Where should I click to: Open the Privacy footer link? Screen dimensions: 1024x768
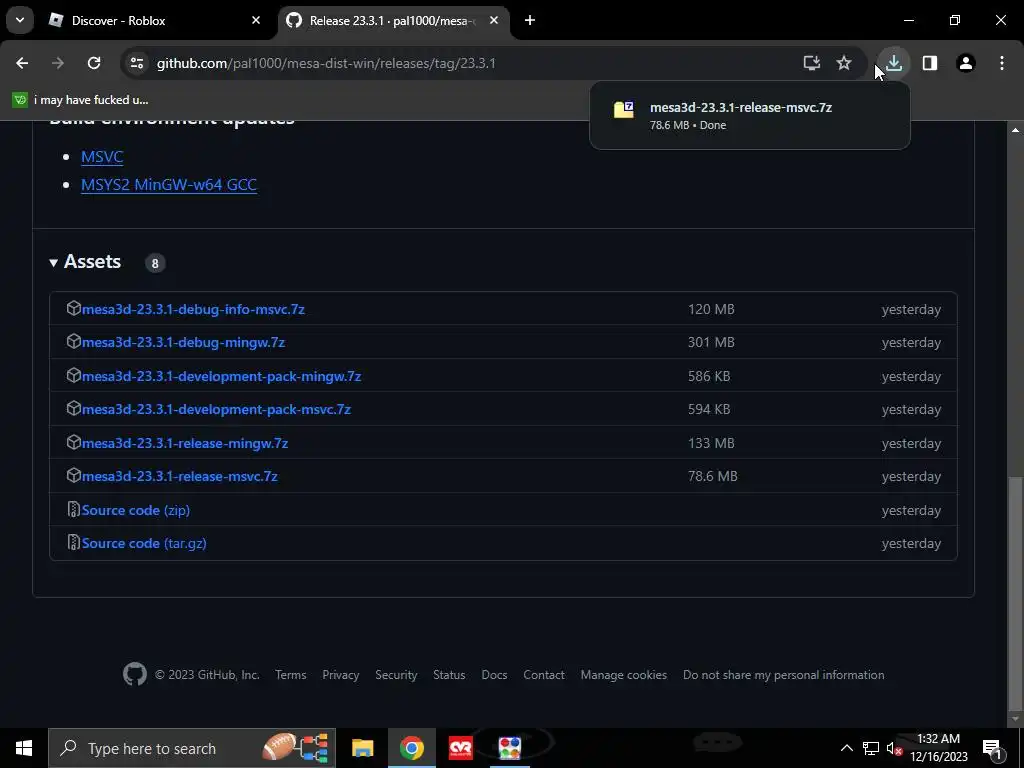340,675
